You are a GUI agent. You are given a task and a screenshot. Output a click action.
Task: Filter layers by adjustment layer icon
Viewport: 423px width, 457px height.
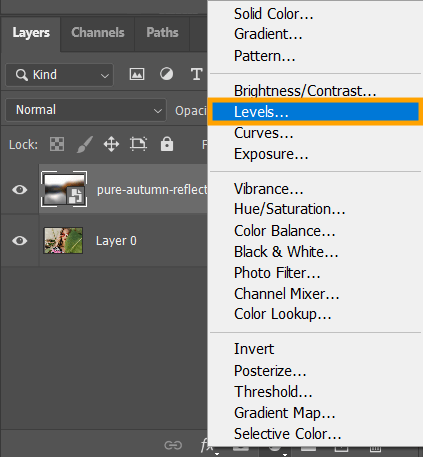166,74
